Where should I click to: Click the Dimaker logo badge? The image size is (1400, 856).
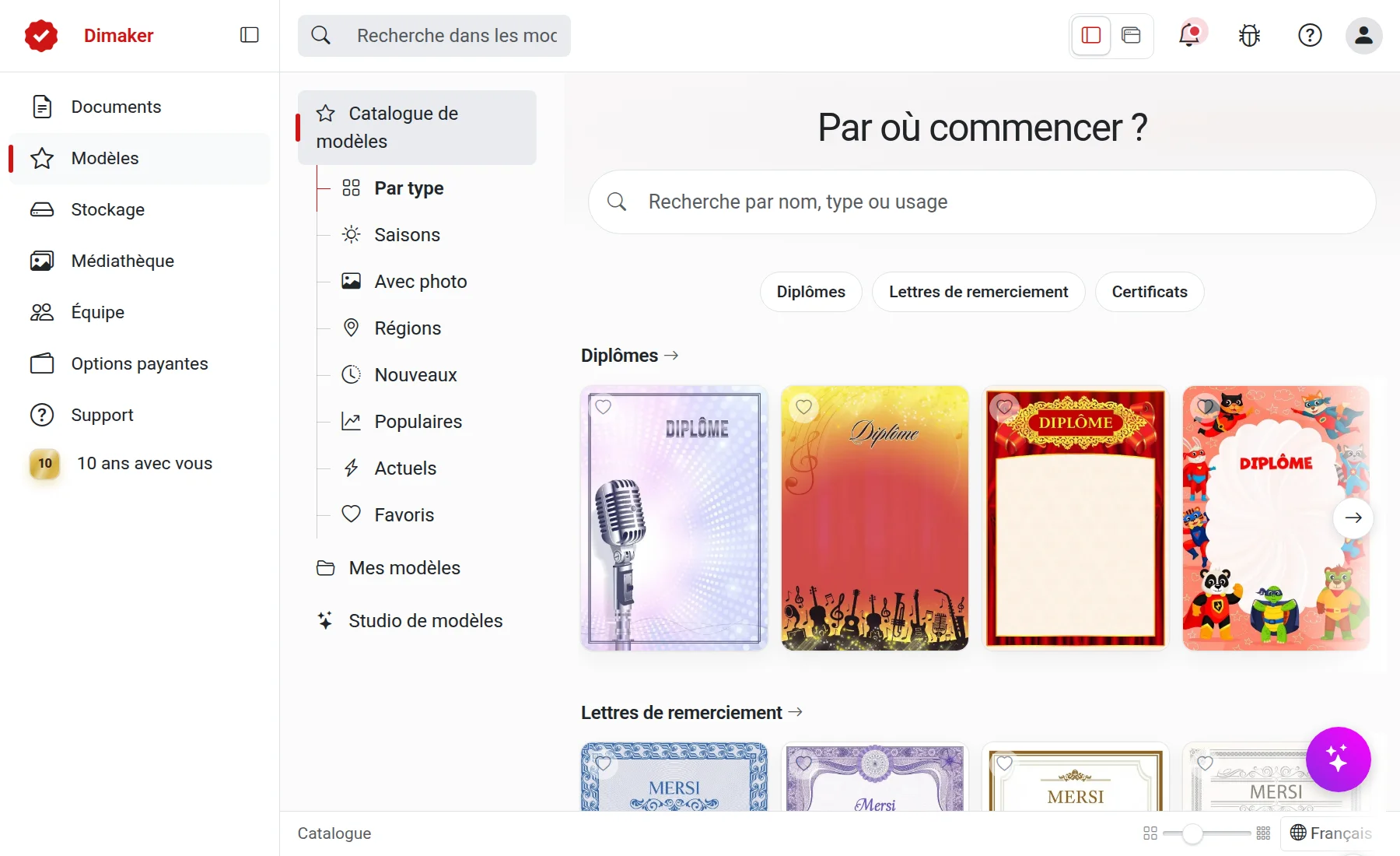pyautogui.click(x=41, y=36)
